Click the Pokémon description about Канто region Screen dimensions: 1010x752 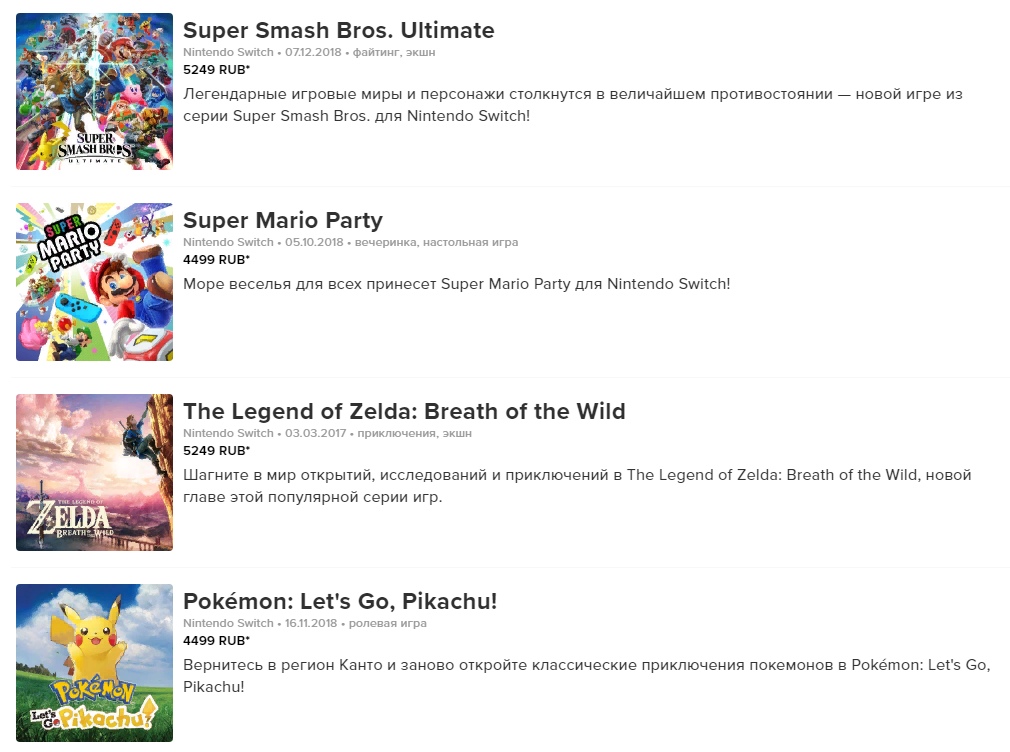pos(586,675)
